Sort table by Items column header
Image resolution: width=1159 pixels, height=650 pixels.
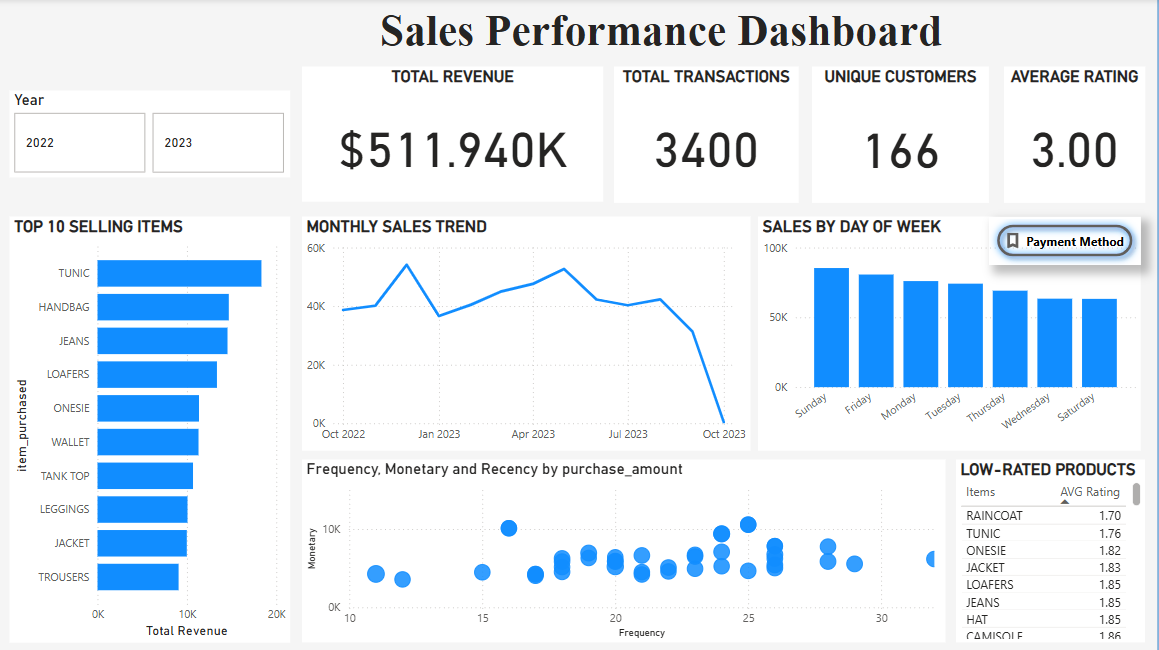981,492
